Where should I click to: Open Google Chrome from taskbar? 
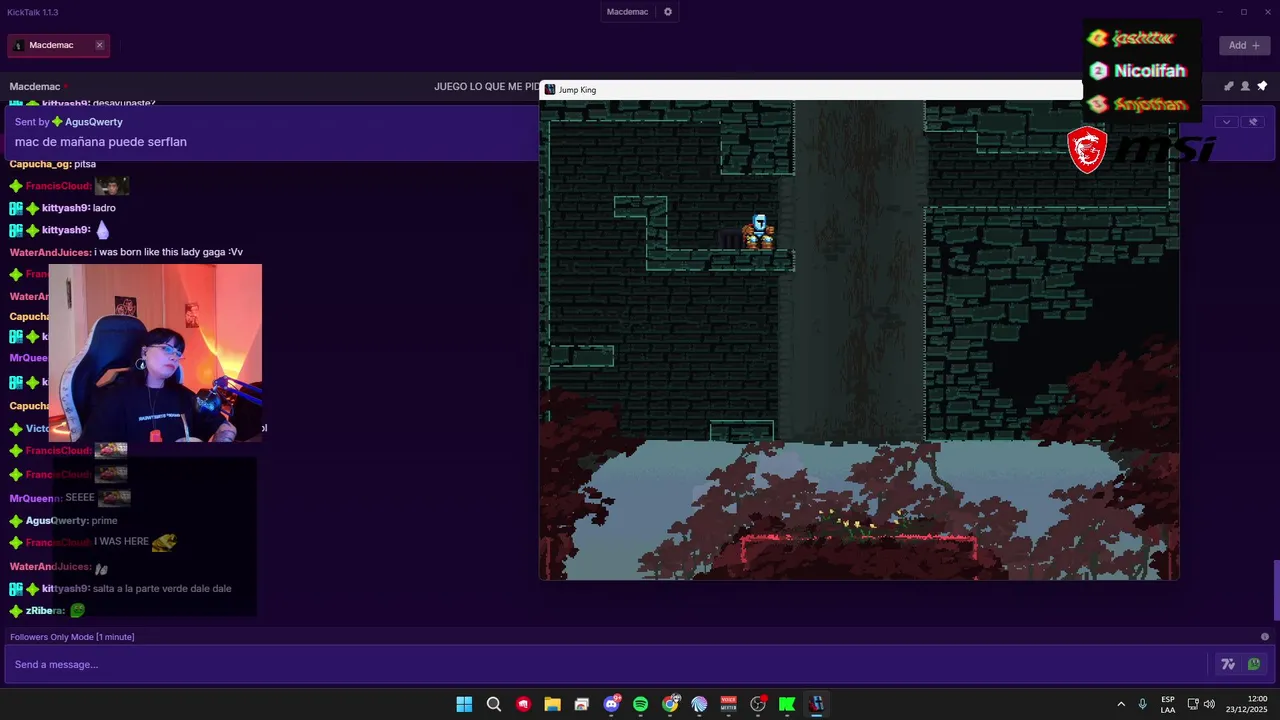coord(670,704)
